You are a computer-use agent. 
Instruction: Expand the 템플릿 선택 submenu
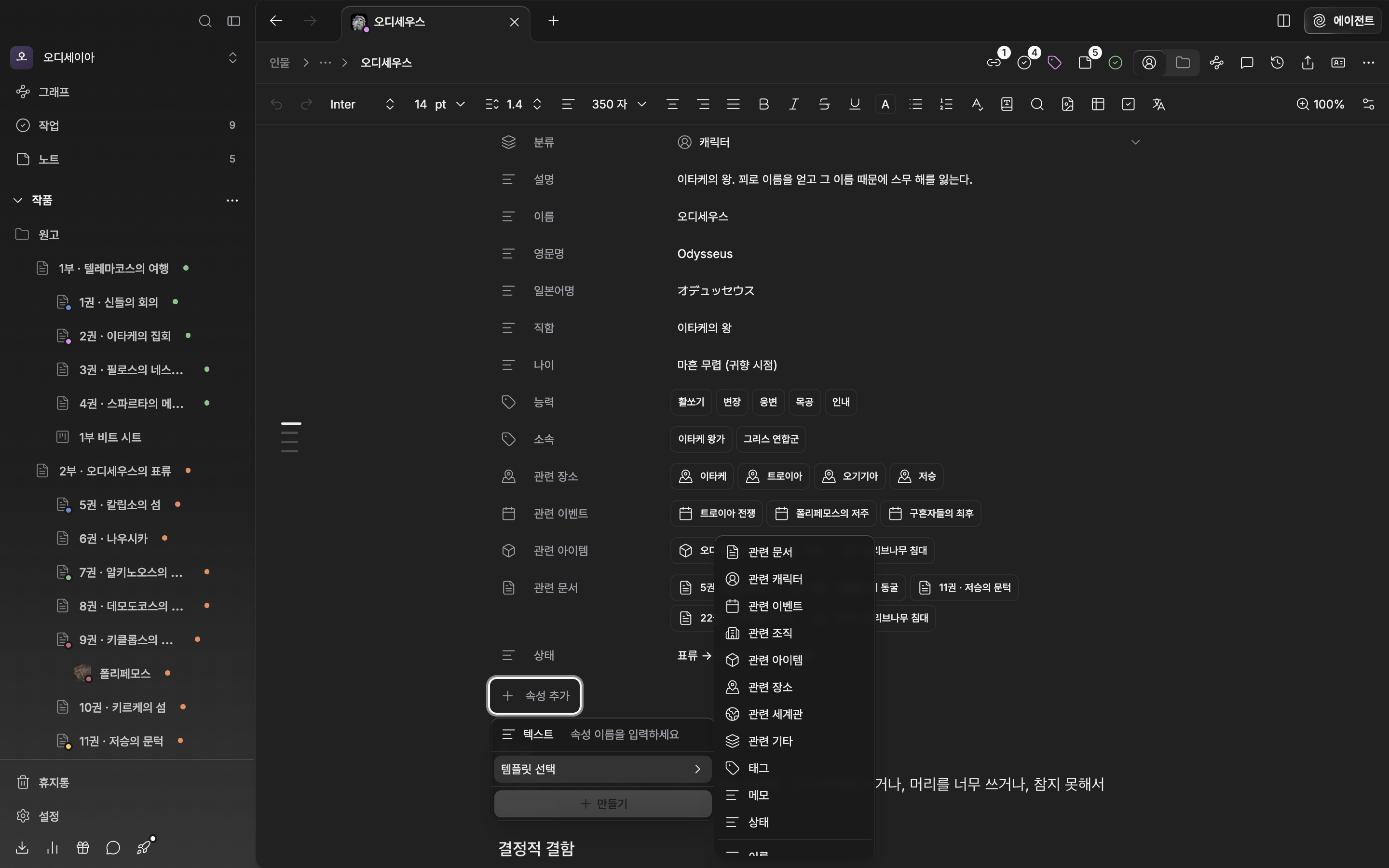[603, 769]
